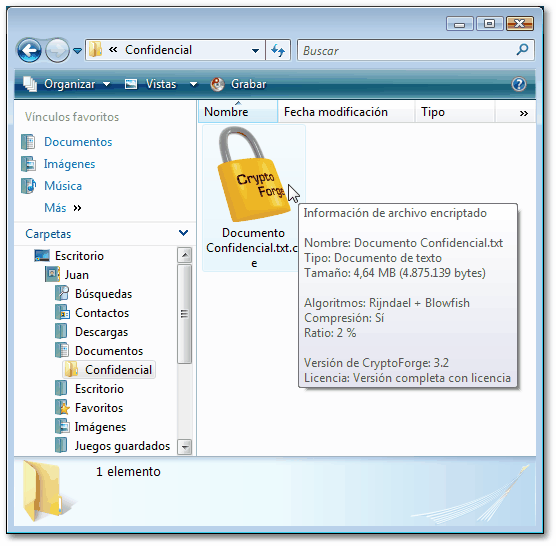Image resolution: width=556 pixels, height=546 pixels.
Task: Maximize the Explorer window
Action: (489, 24)
